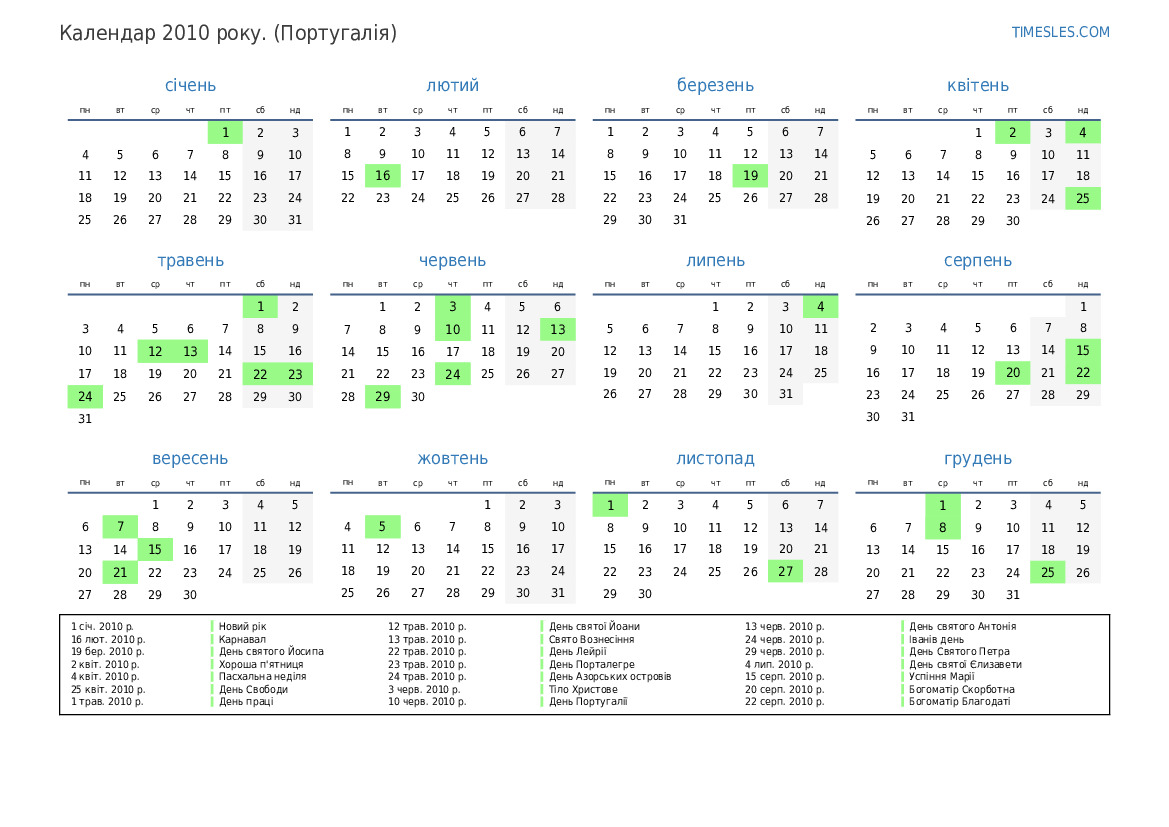Click highlighted day 5 in жовтень

click(383, 527)
